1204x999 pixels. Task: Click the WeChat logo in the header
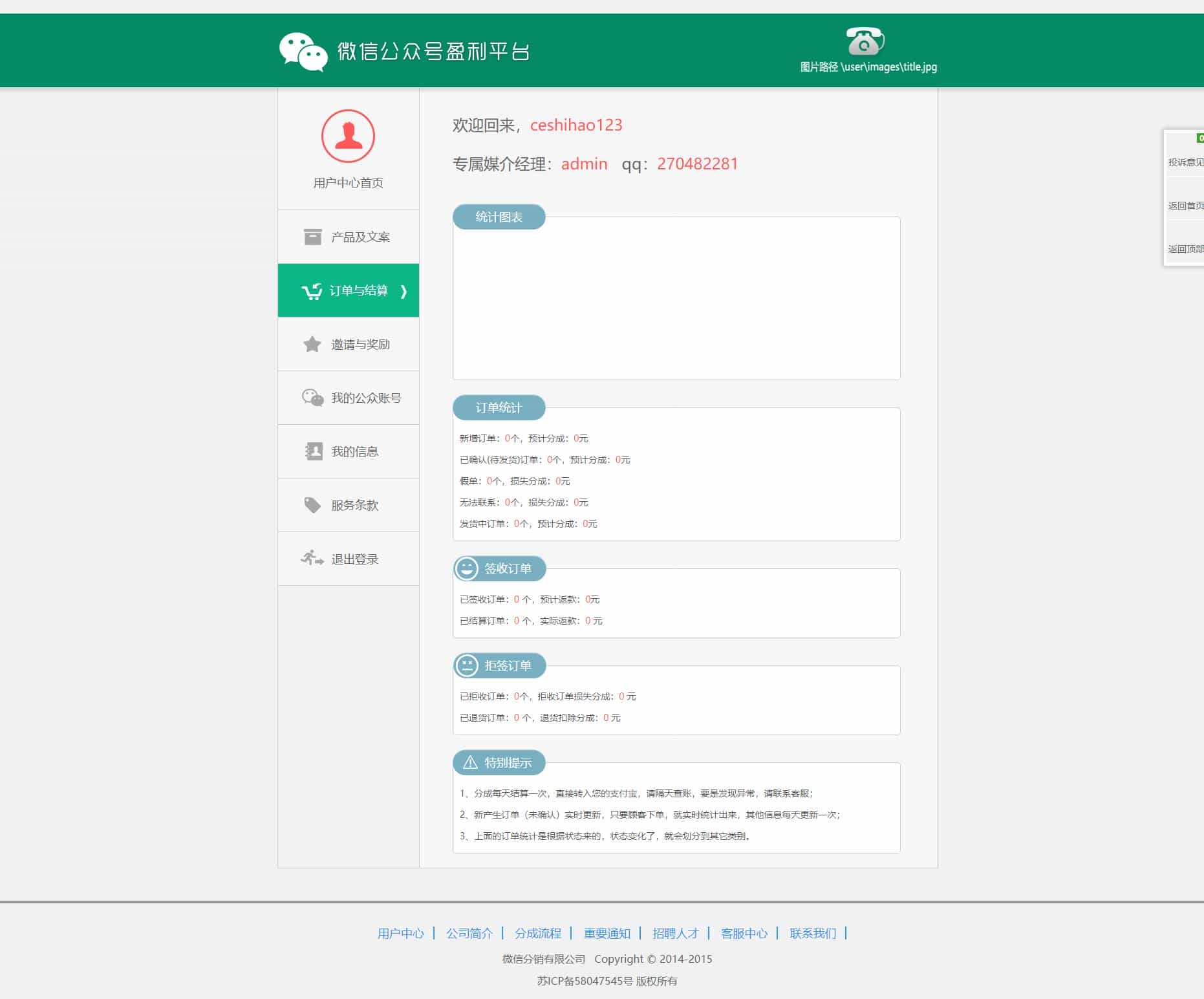click(x=303, y=52)
